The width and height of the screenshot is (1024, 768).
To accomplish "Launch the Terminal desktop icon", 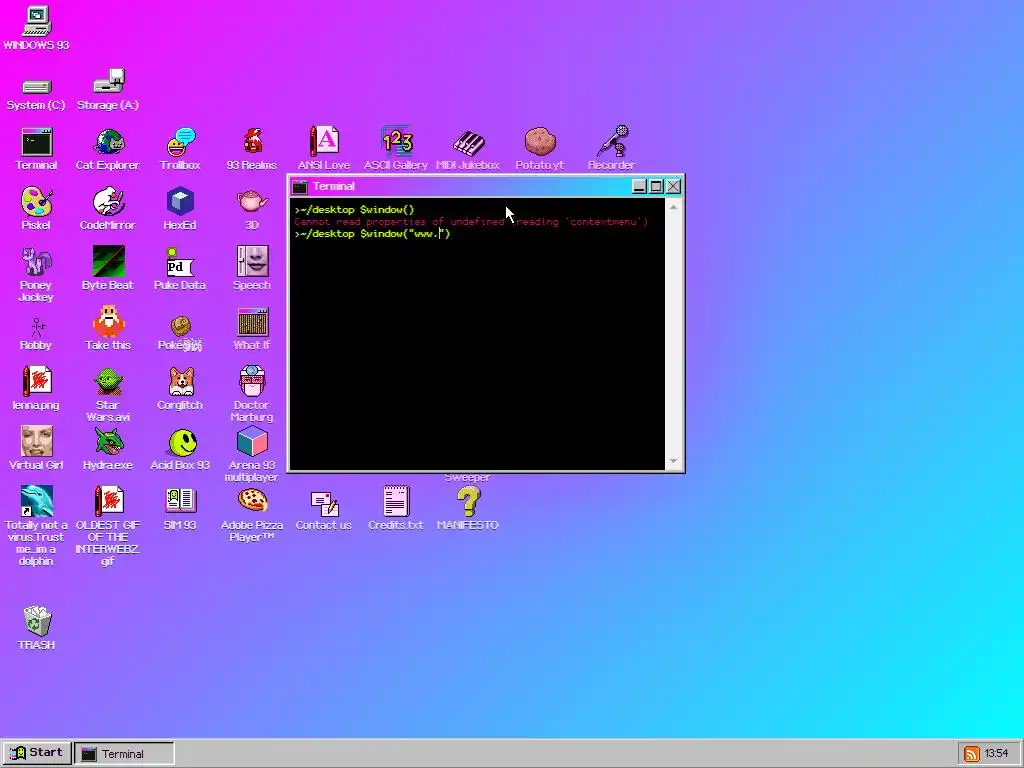I will 36,150.
